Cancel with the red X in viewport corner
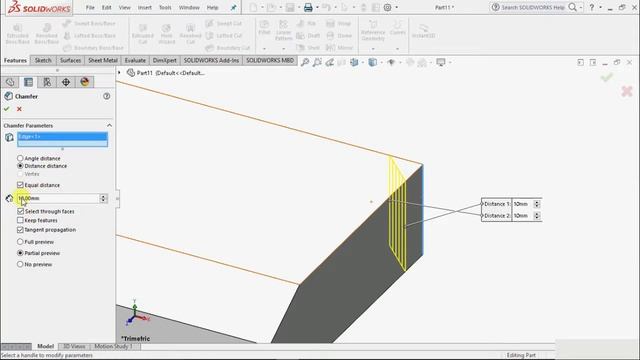The width and height of the screenshot is (640, 360). point(627,91)
